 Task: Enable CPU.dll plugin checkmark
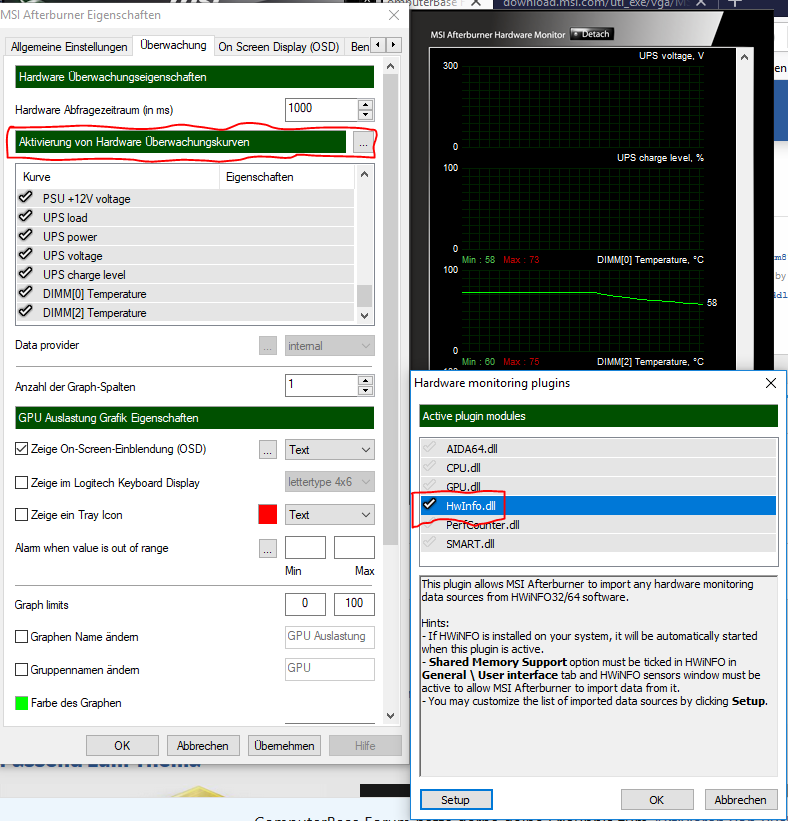(x=430, y=467)
